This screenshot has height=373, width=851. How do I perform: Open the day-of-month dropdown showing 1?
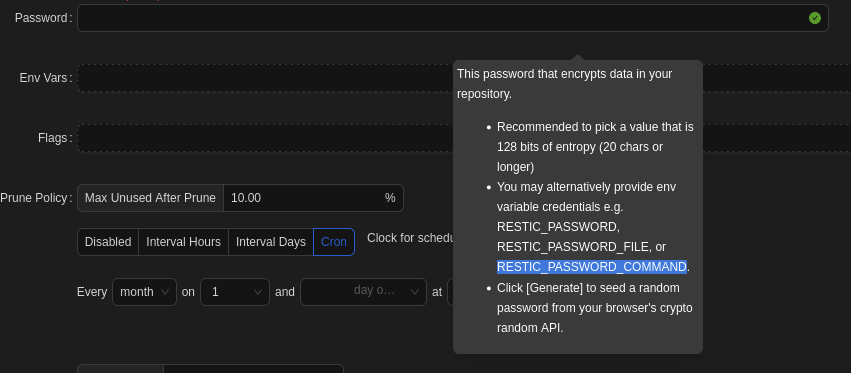(x=235, y=292)
